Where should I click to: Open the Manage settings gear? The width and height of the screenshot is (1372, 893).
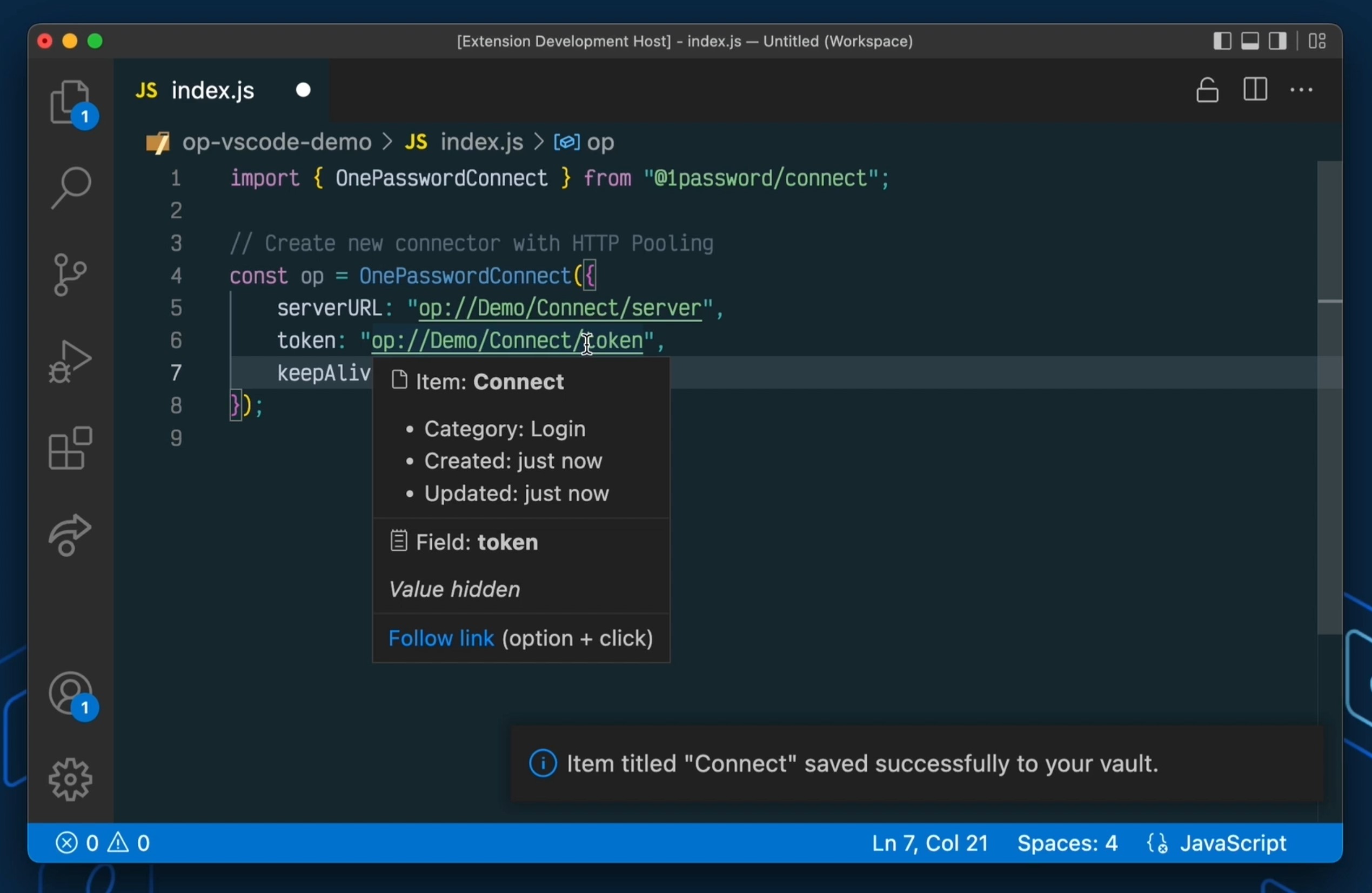point(71,779)
